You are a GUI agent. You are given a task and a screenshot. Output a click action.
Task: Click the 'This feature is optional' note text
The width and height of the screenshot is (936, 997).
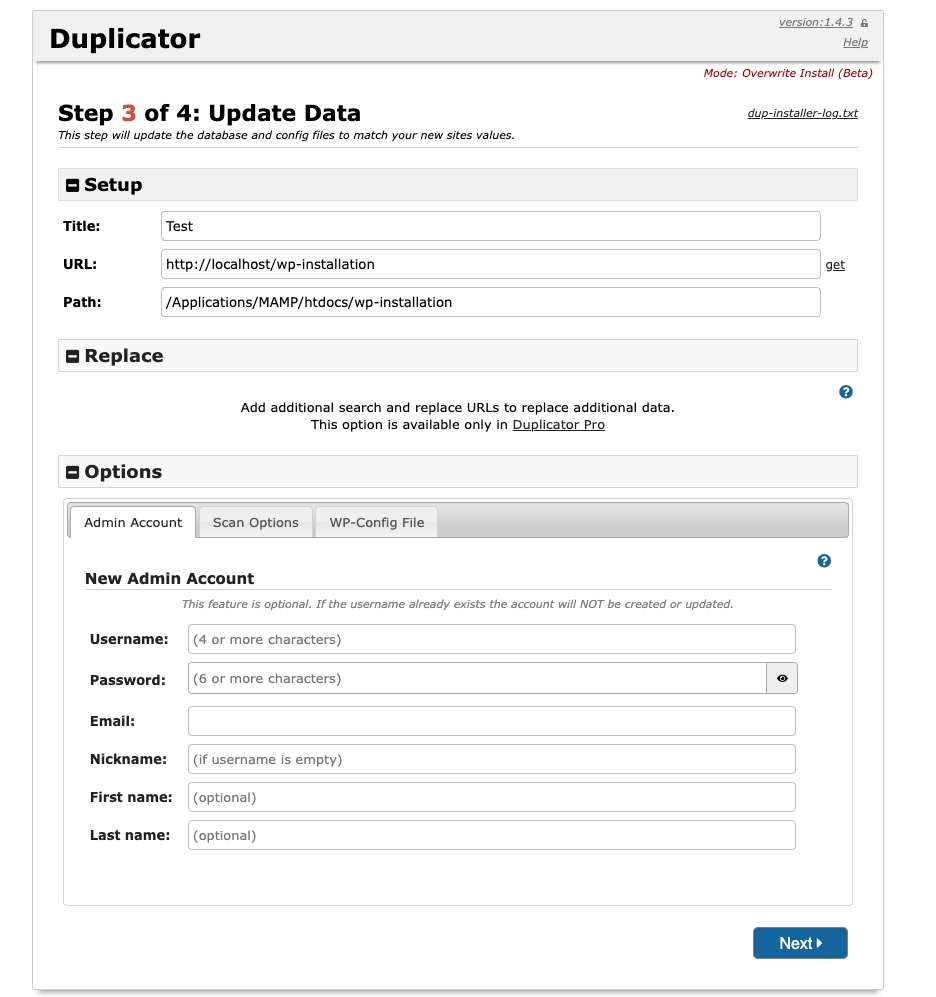coord(457,604)
